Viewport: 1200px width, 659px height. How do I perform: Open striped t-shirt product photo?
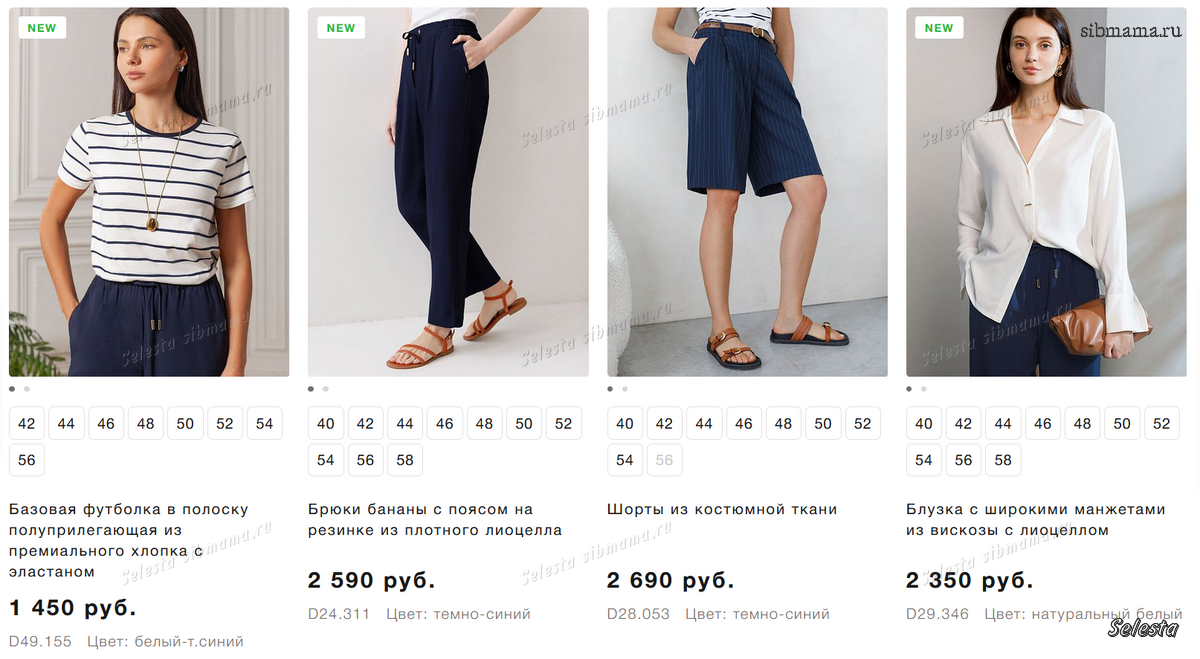click(149, 192)
